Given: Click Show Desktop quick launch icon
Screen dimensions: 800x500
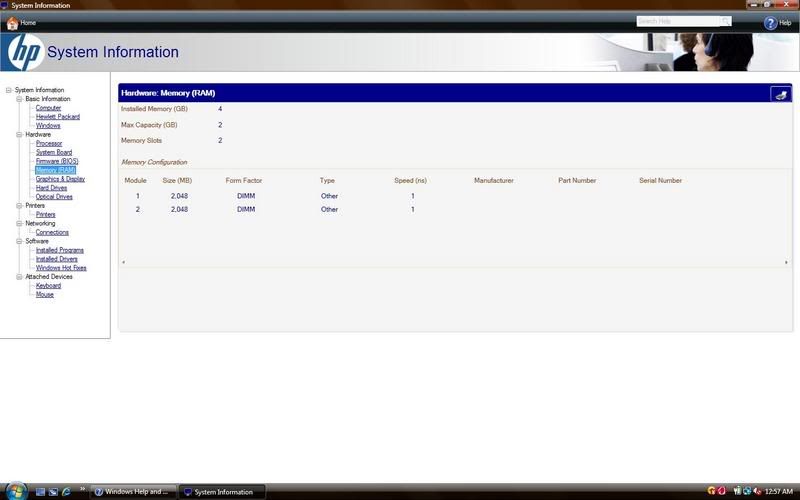Looking at the screenshot, I should [x=40, y=492].
